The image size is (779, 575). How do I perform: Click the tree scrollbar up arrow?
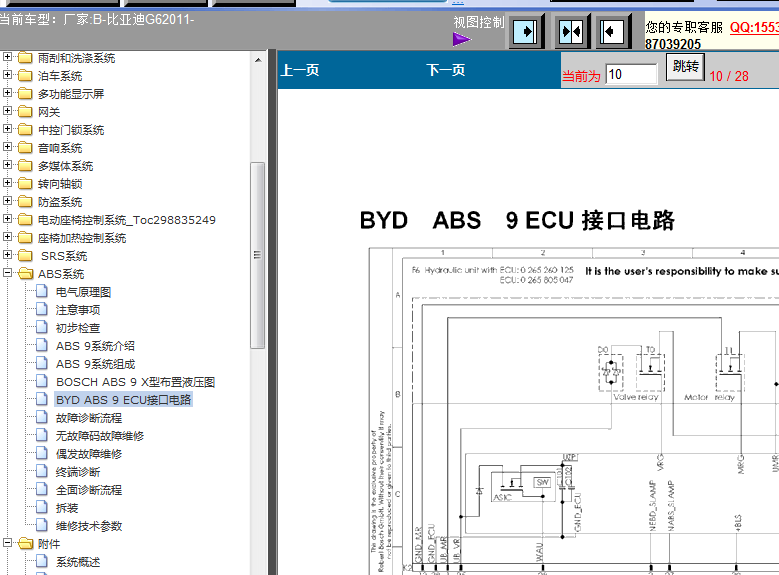click(258, 60)
